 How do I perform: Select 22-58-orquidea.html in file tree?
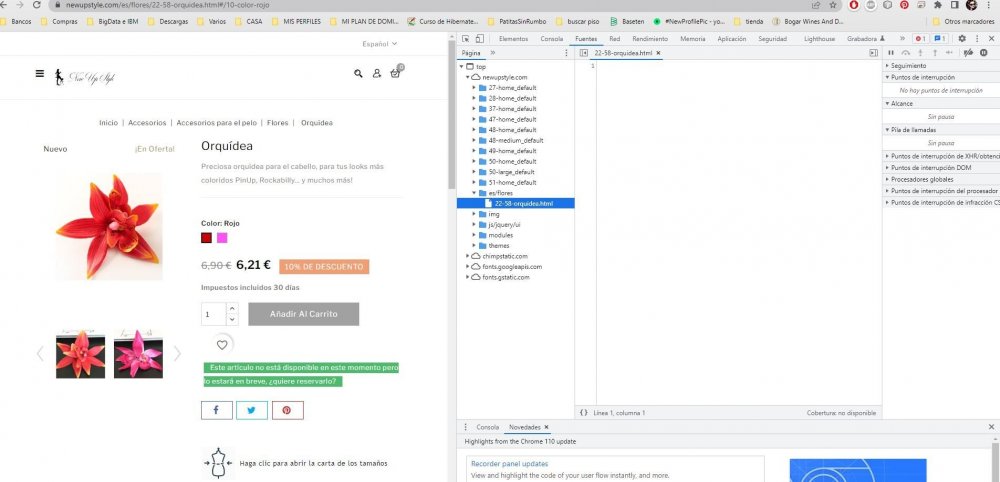[x=515, y=203]
